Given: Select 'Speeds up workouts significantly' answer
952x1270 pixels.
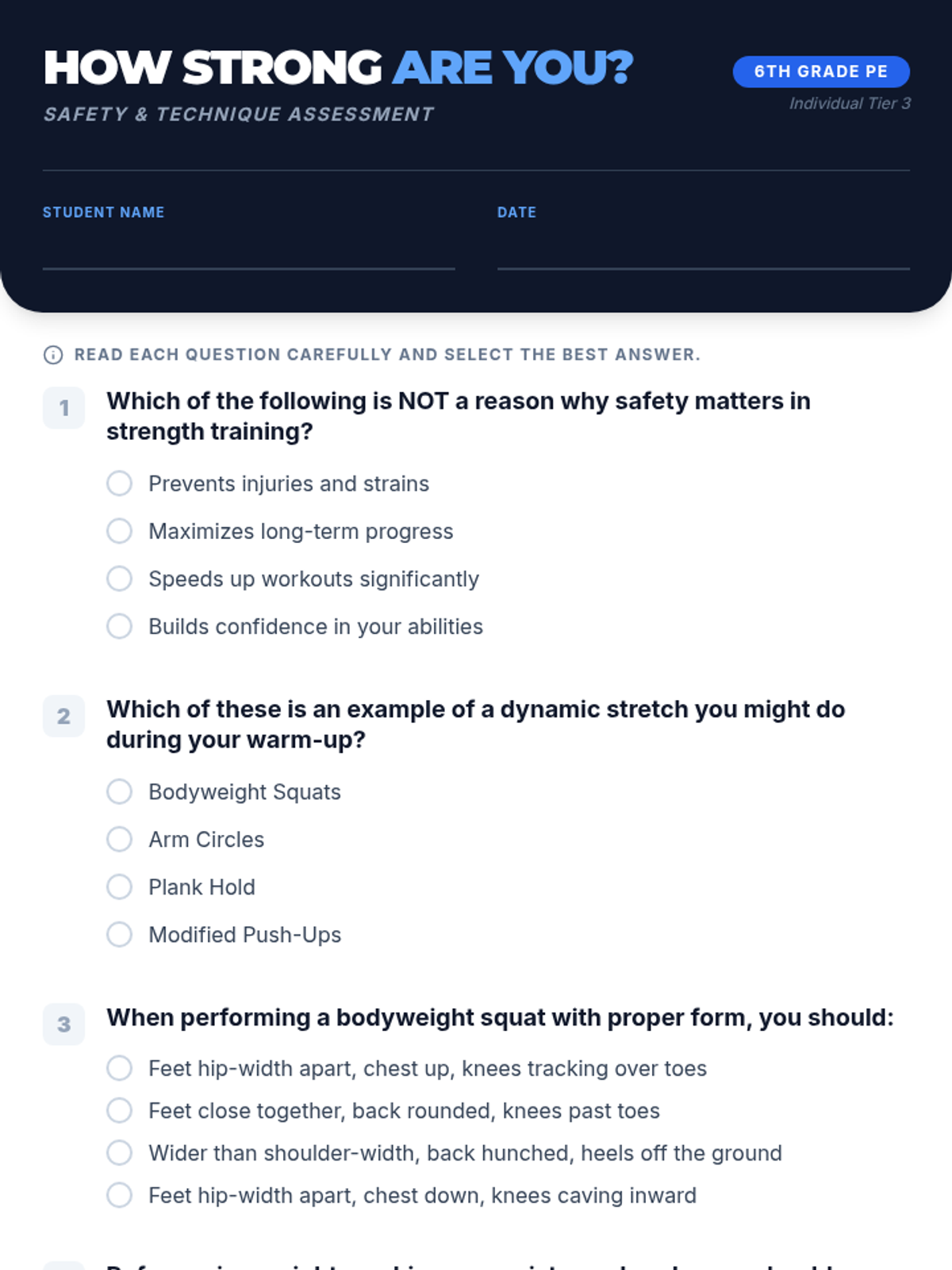Looking at the screenshot, I should pos(120,579).
